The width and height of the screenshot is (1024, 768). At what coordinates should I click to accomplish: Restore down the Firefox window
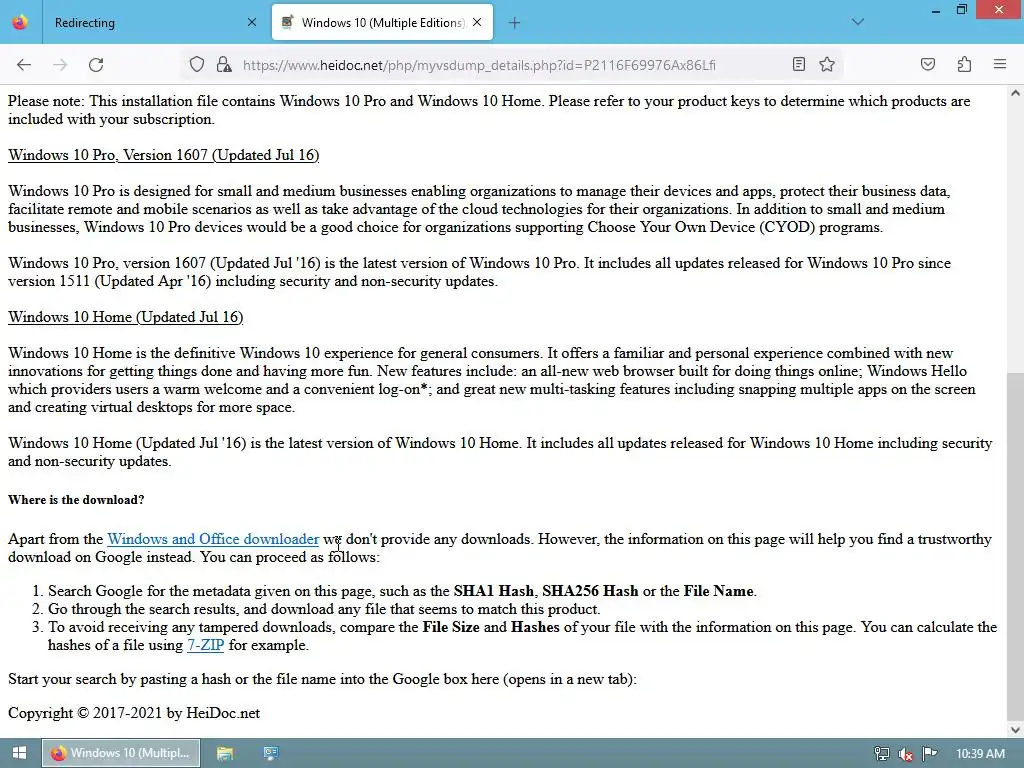962,10
